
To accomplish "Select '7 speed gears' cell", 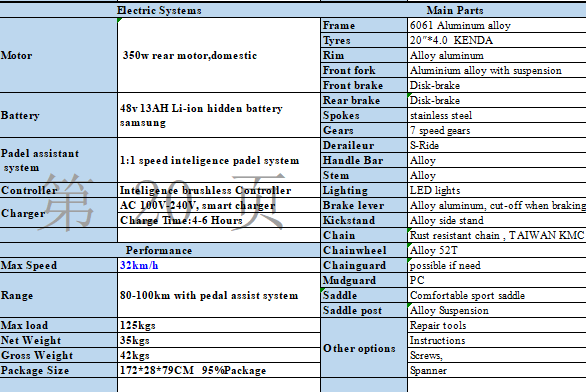I will [x=497, y=130].
